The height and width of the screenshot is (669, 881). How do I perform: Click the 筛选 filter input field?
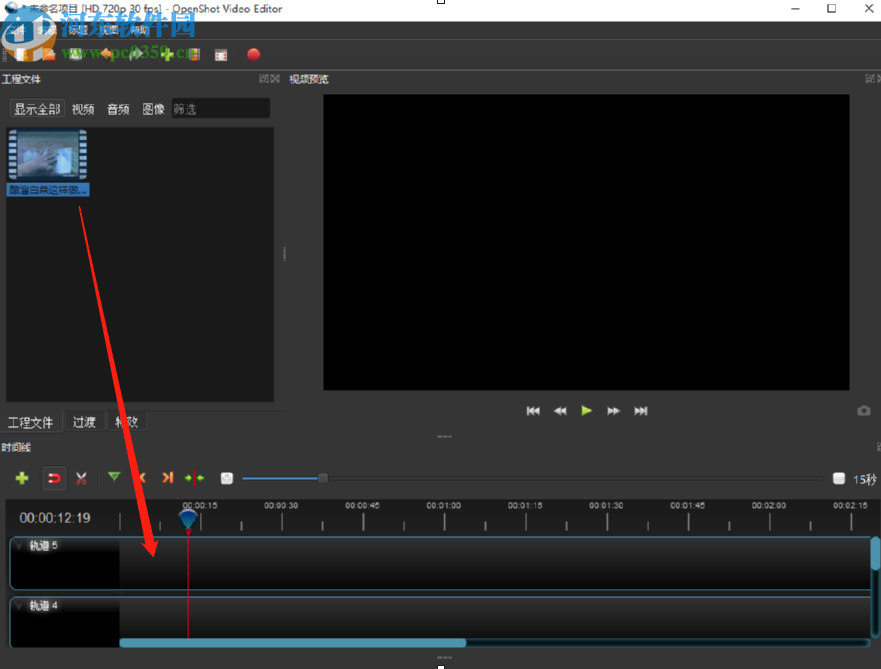tap(220, 108)
